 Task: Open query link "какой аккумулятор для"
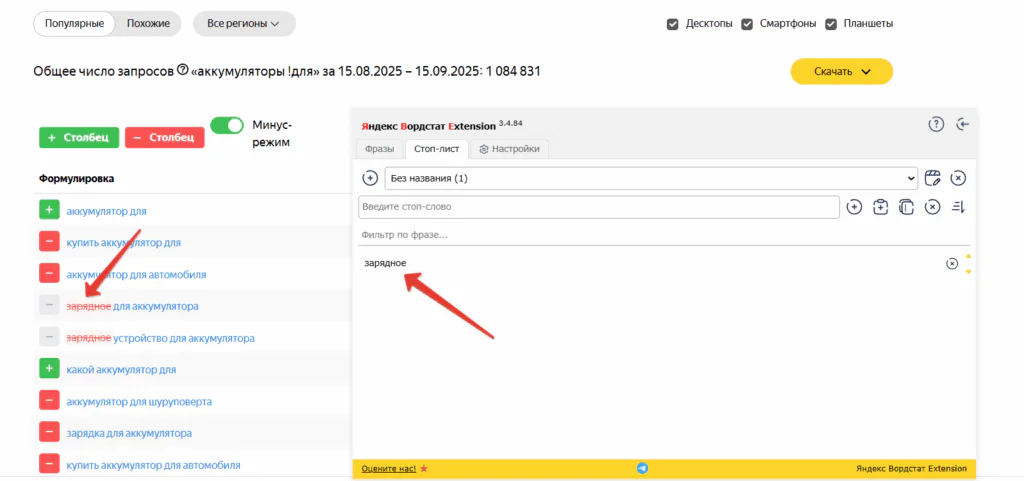pyautogui.click(x=121, y=369)
